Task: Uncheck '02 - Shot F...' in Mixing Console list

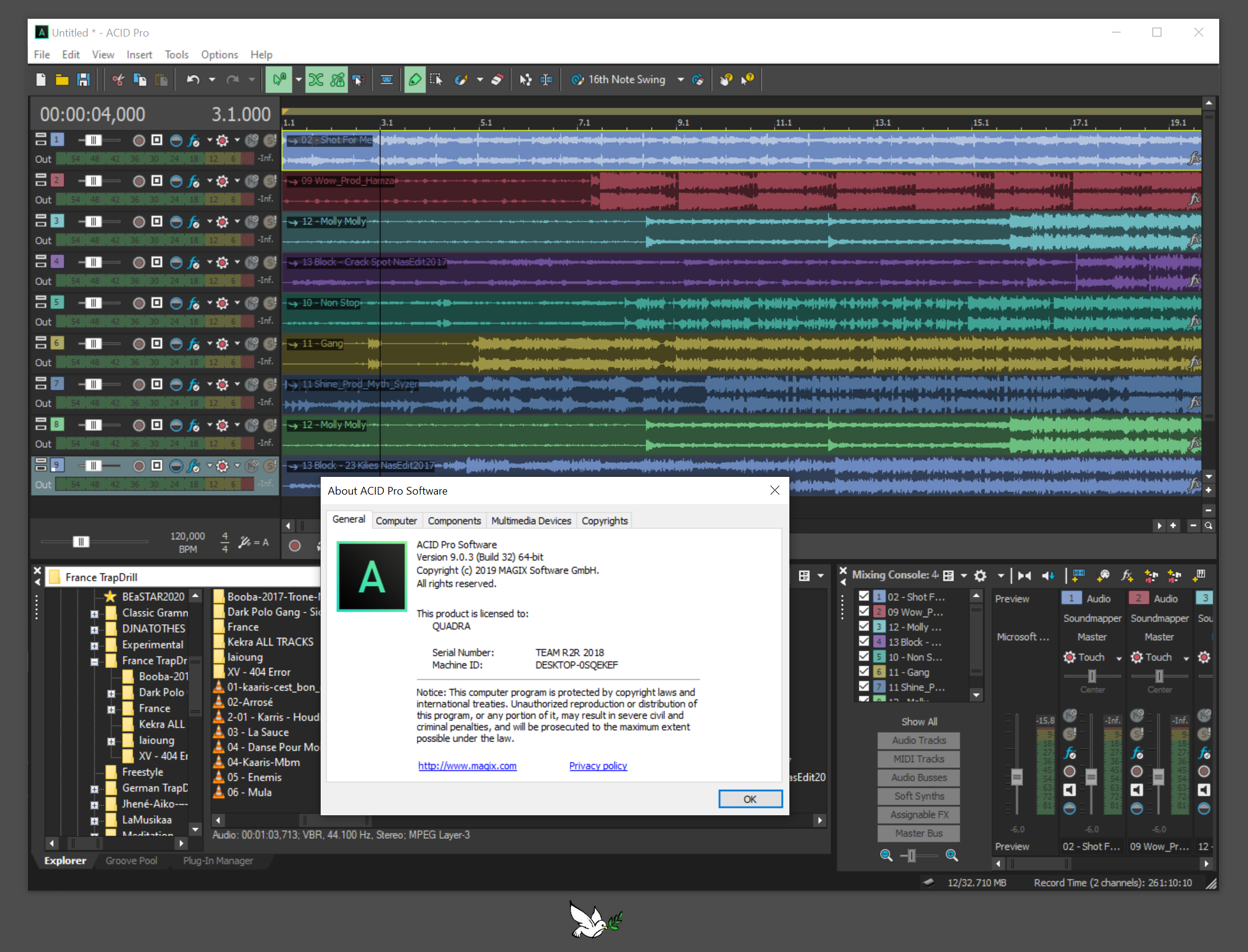Action: (864, 596)
